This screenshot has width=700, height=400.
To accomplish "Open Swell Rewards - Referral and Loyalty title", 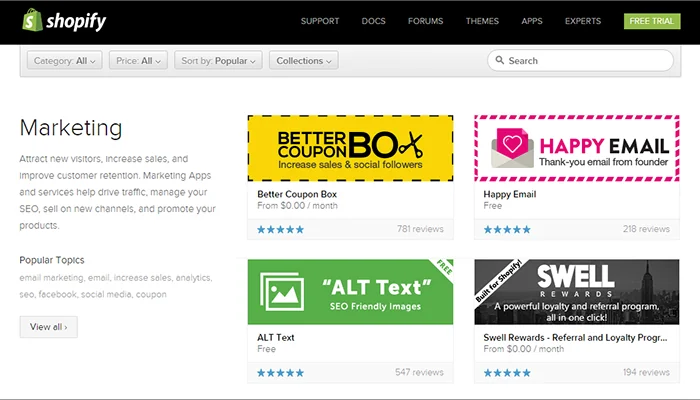I will 575,338.
